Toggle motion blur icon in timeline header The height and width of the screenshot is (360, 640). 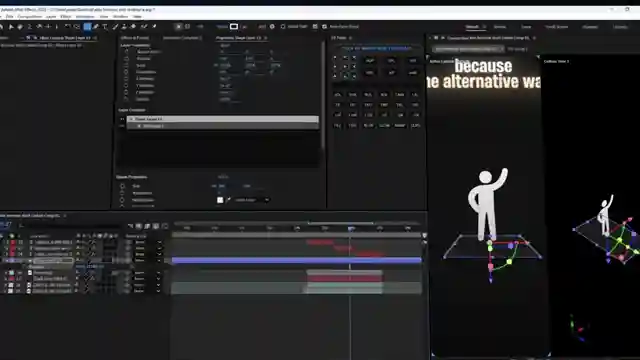coord(156,226)
